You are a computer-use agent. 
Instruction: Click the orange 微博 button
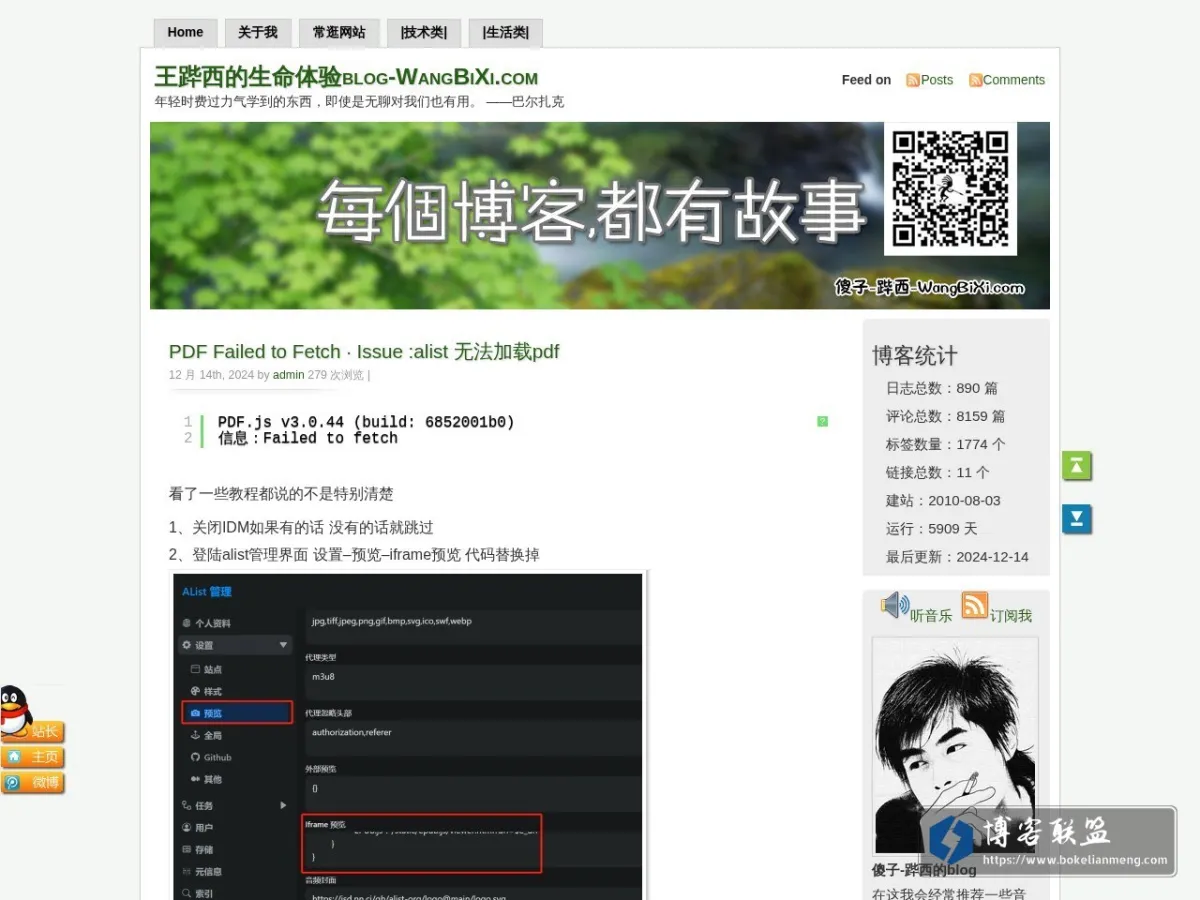coord(33,783)
